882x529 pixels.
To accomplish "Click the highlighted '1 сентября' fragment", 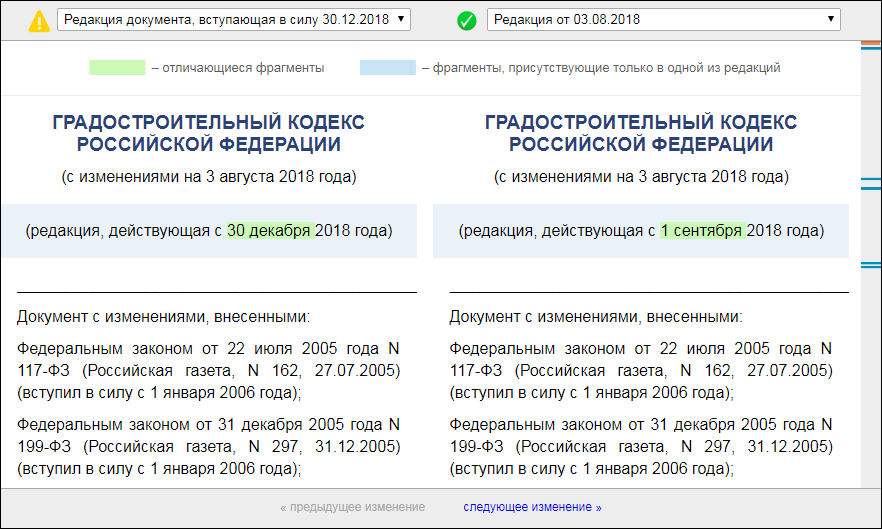I will pos(701,230).
